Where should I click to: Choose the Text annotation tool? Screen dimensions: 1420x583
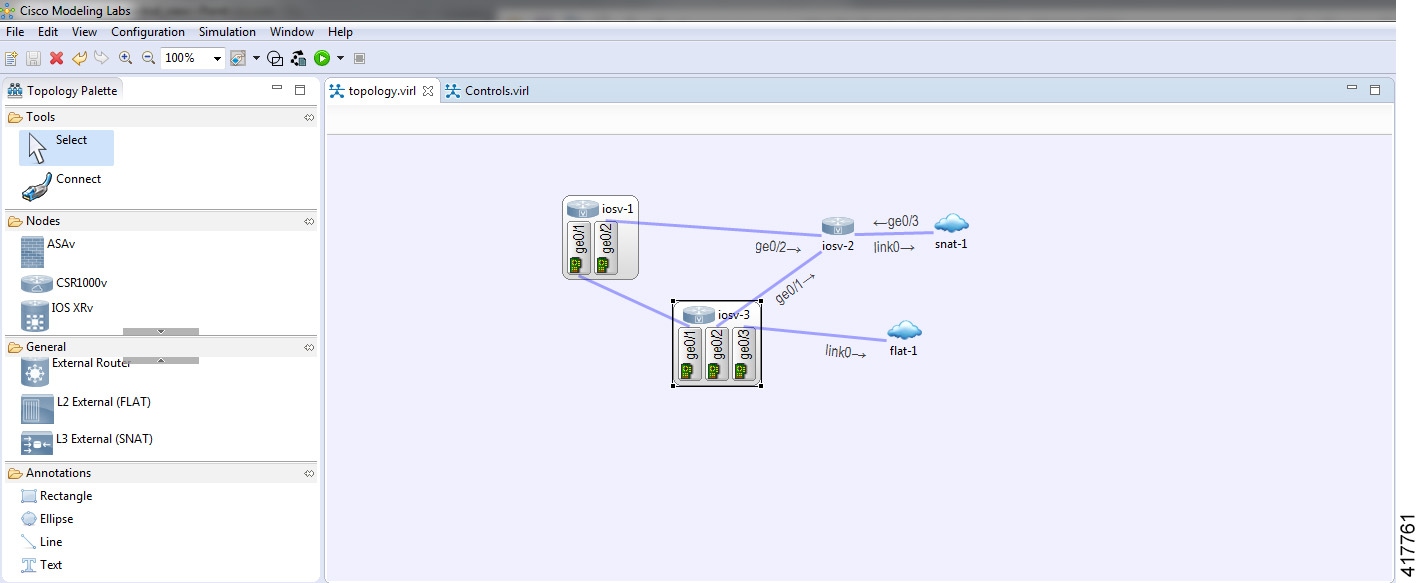tap(42, 565)
